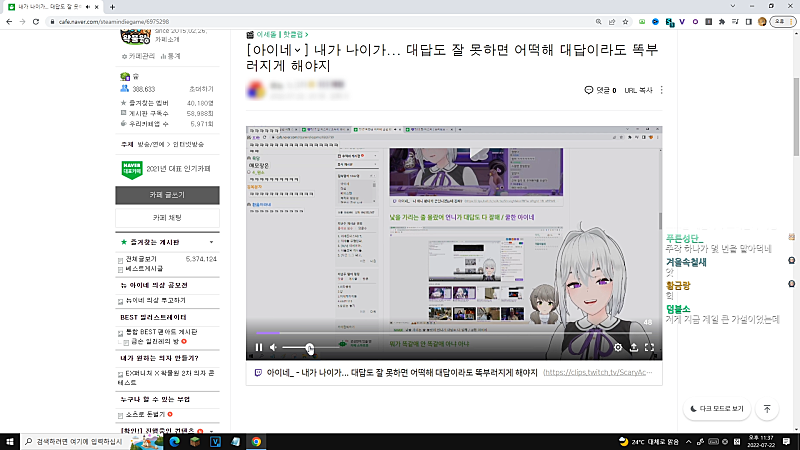800x450 pixels.
Task: Click the 카페 글쓰기 button
Action: pyautogui.click(x=166, y=195)
